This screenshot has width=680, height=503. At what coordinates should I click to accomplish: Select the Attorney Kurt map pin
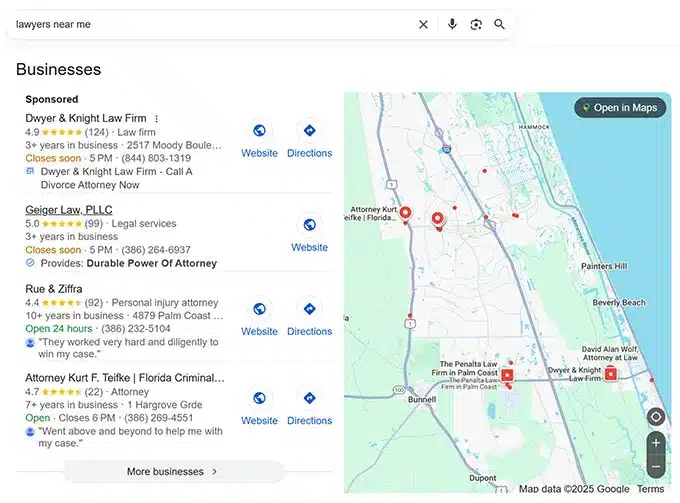click(x=405, y=213)
